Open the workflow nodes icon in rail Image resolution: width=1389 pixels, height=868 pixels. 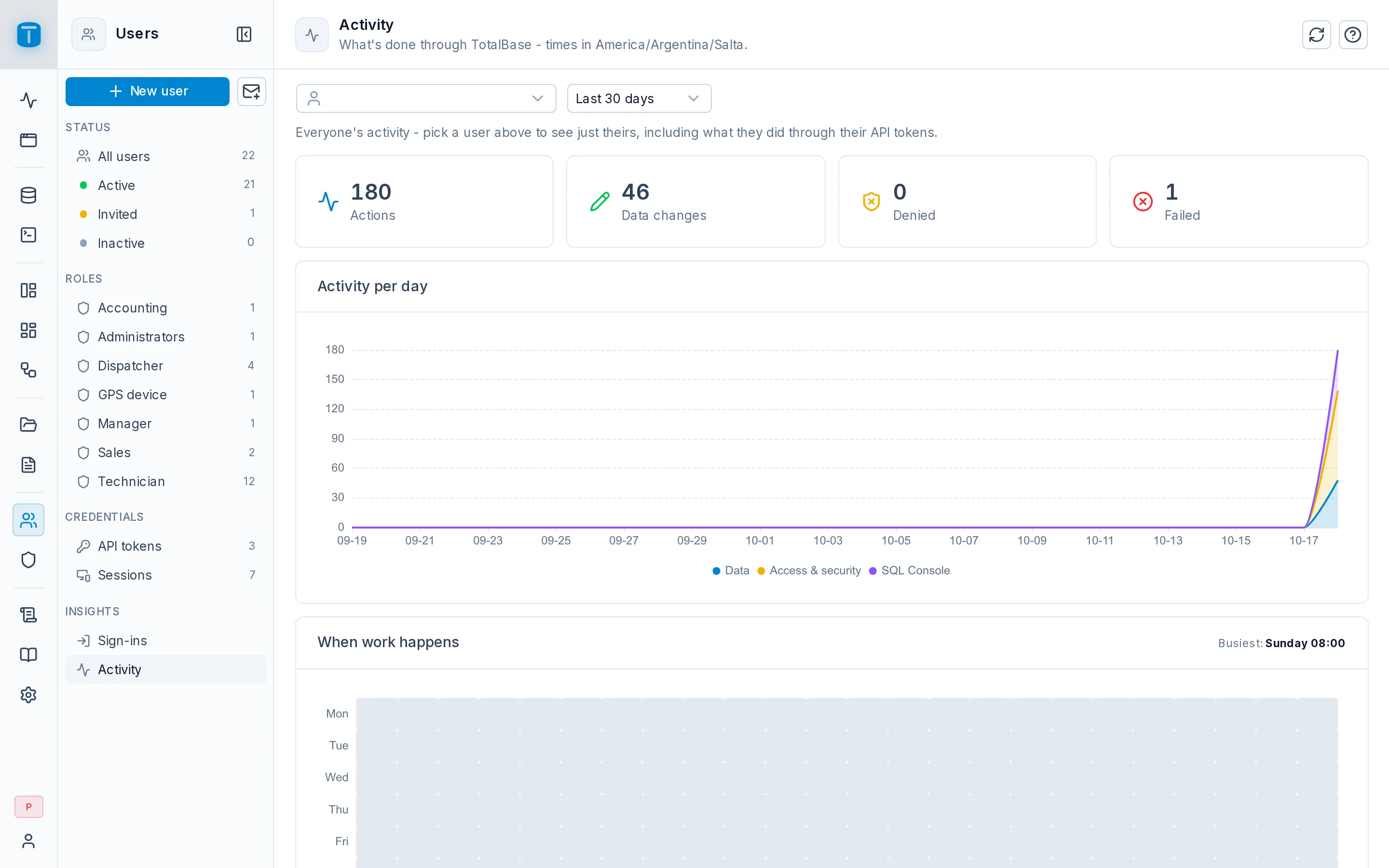click(29, 370)
